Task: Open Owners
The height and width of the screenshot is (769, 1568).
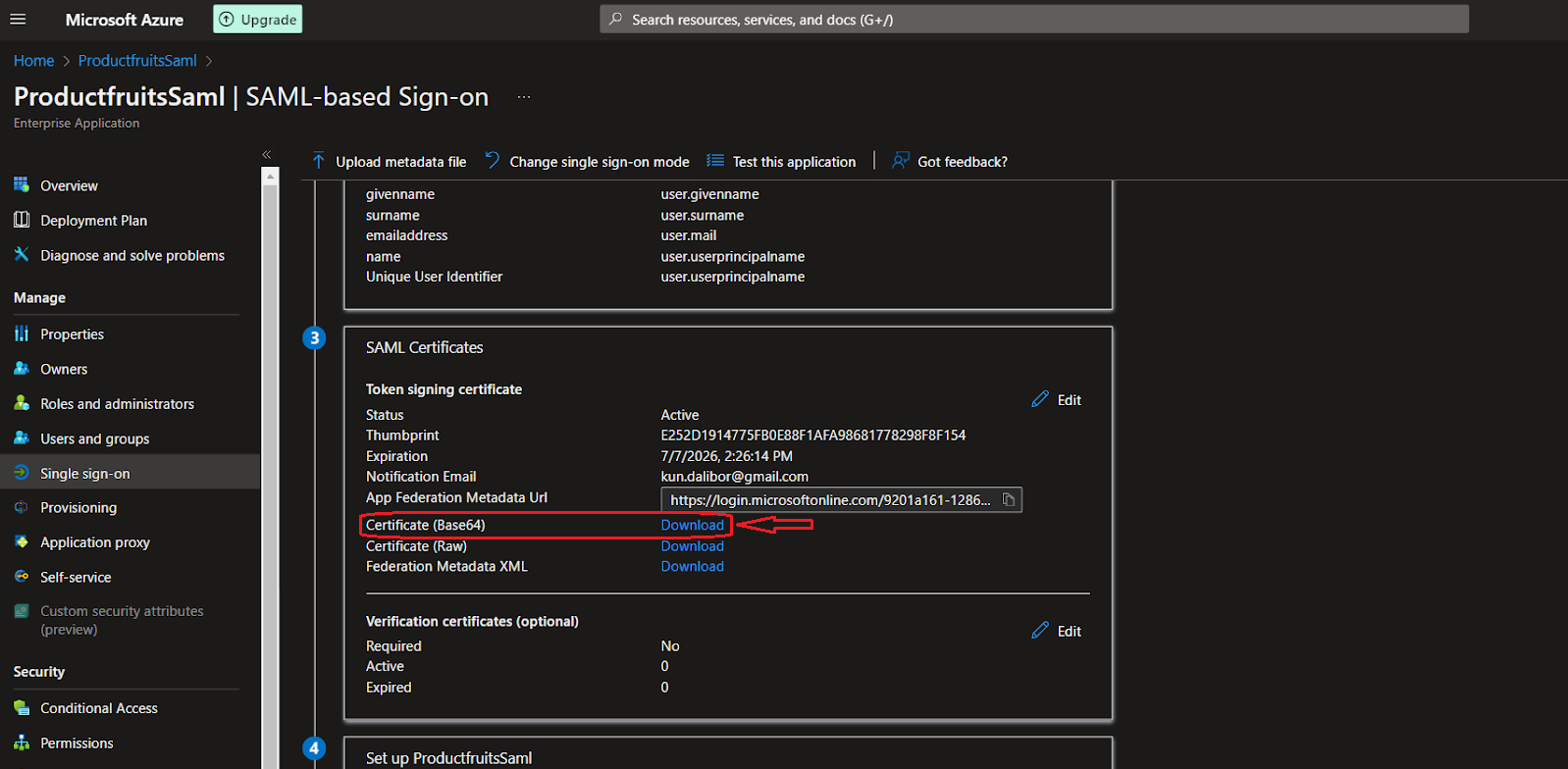Action: [64, 370]
